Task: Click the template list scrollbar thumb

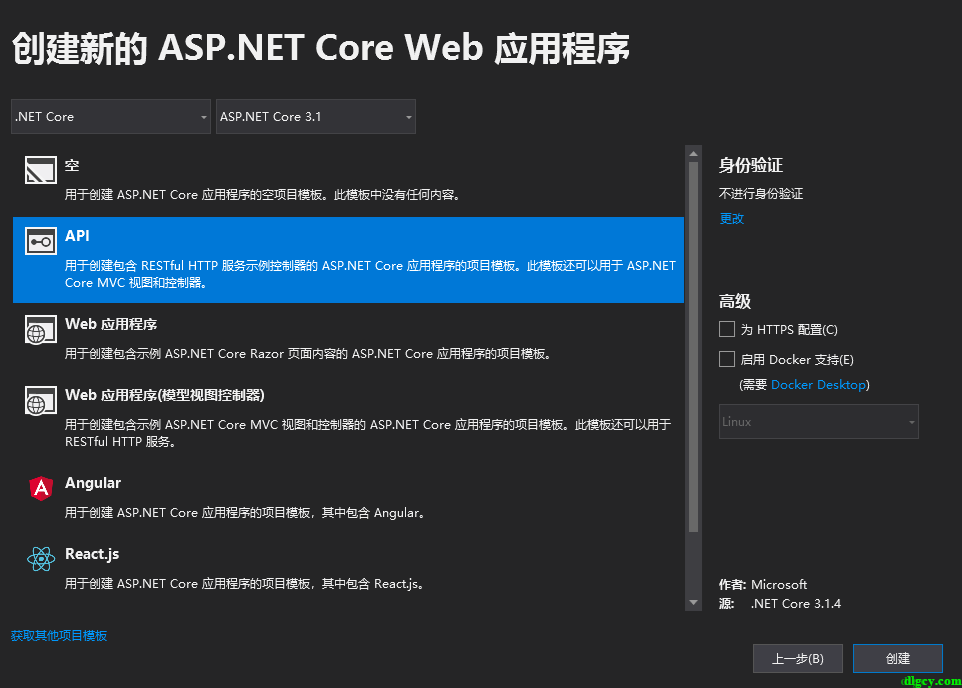Action: coord(693,347)
